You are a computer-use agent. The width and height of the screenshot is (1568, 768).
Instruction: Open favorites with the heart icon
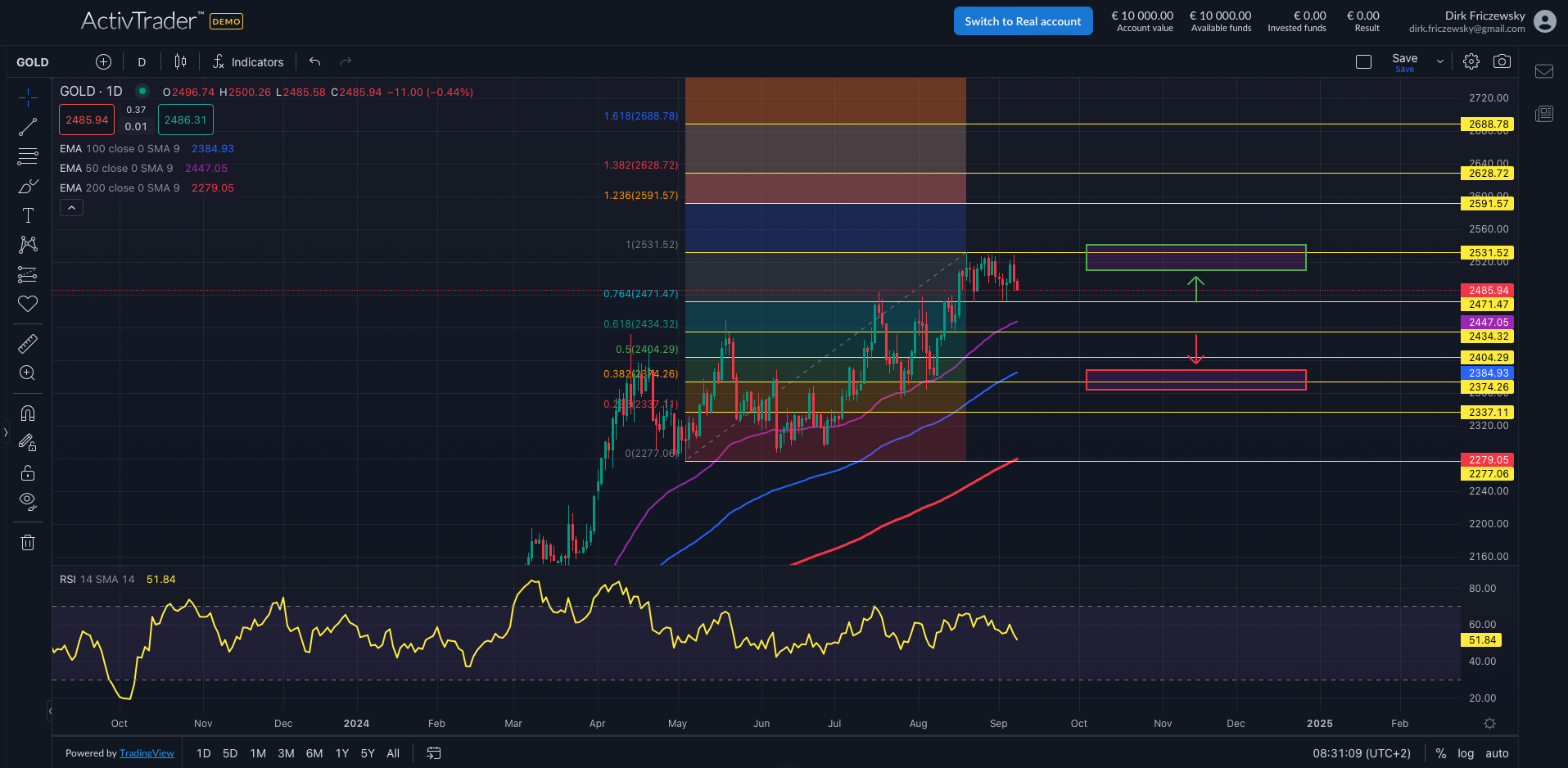point(28,304)
